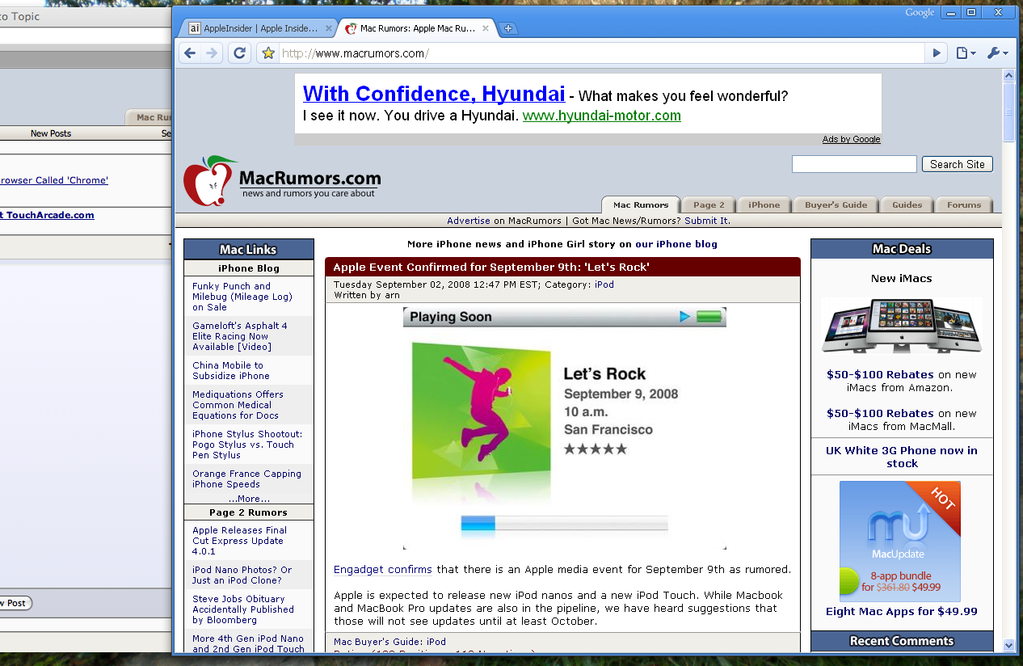Click New Posts in the background window
Image resolution: width=1023 pixels, height=666 pixels.
pos(51,134)
